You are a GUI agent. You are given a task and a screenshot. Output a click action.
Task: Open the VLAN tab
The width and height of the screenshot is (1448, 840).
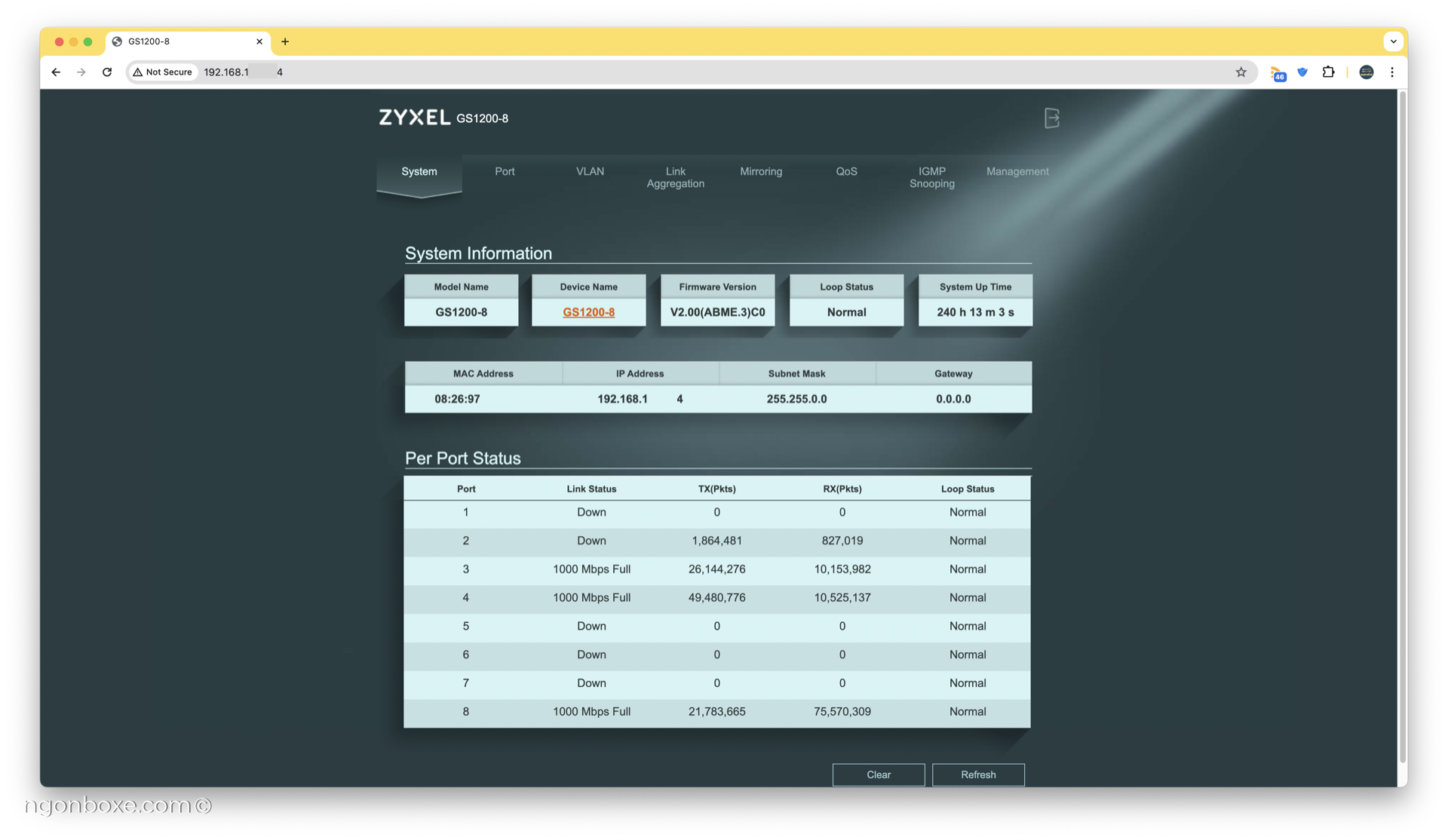[x=590, y=172]
